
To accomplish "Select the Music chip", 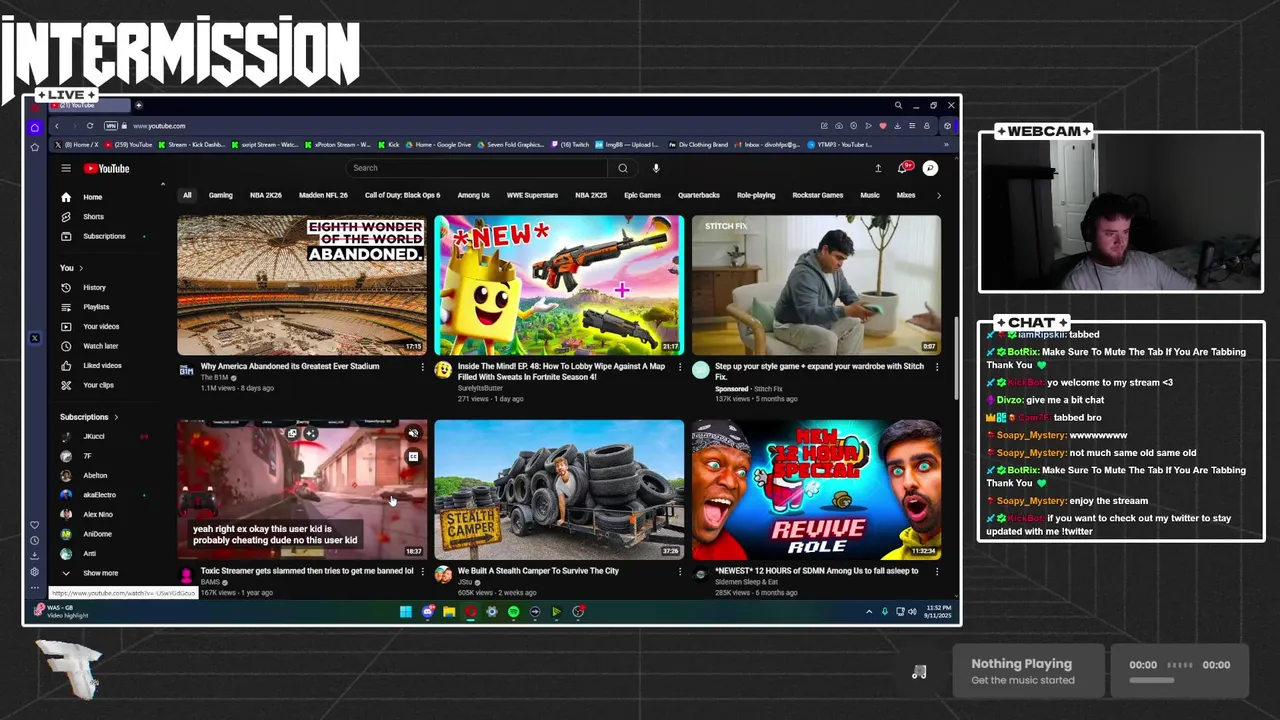I will pyautogui.click(x=870, y=195).
